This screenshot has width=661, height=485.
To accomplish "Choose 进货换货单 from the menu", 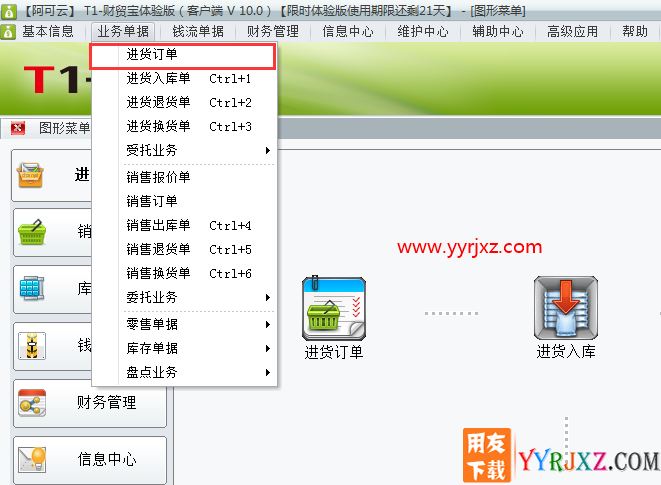I will 184,127.
